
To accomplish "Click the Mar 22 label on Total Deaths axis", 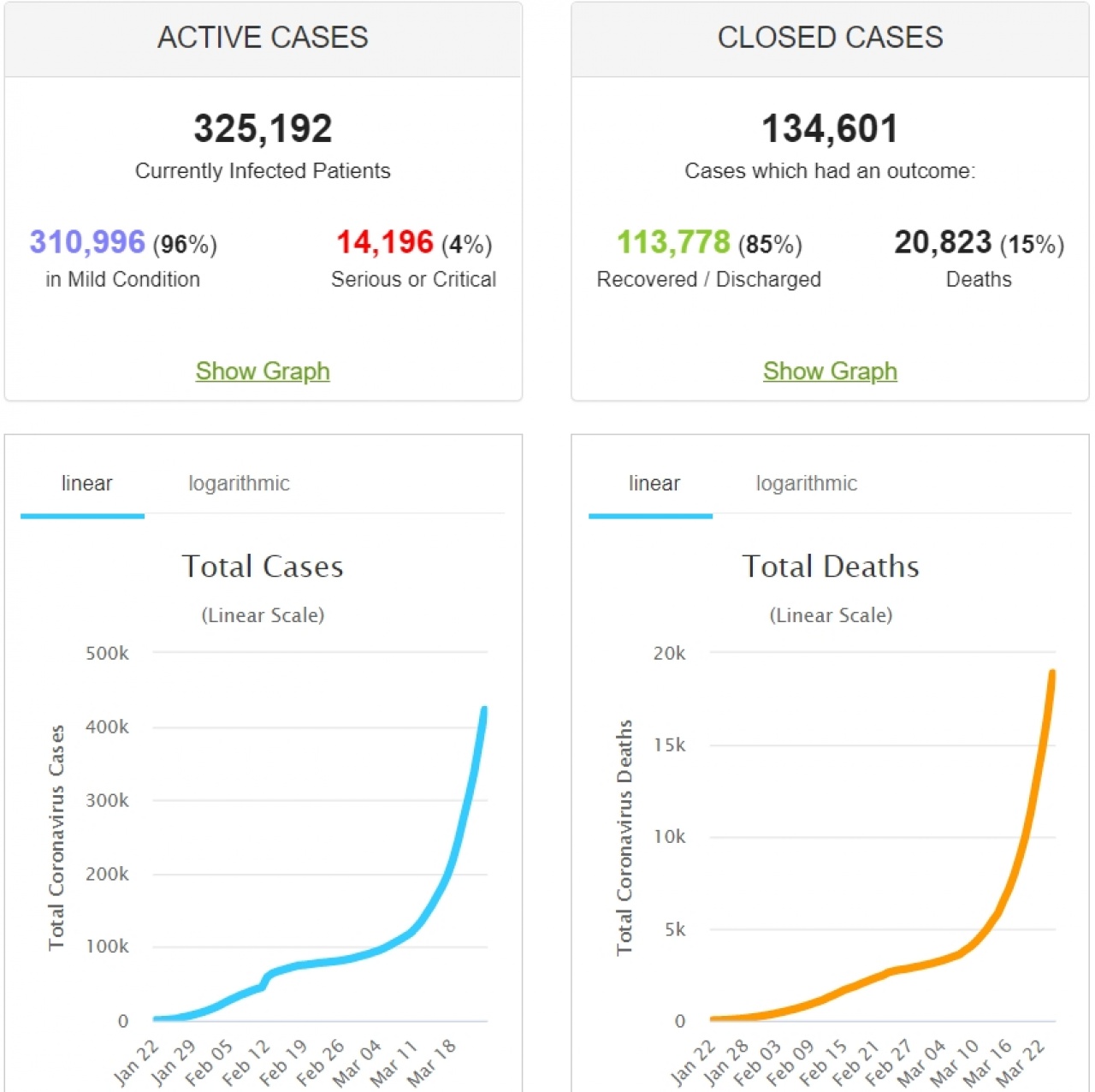I will coord(1021,1061).
